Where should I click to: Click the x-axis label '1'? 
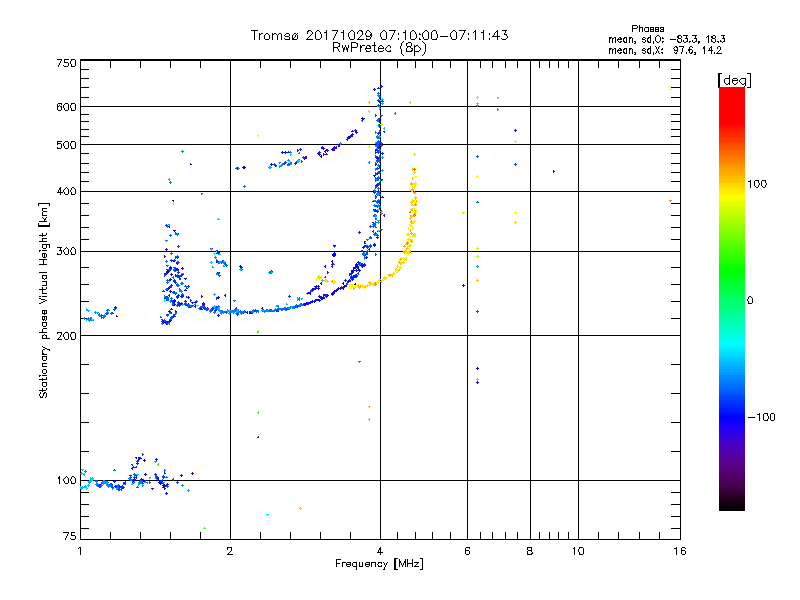(x=80, y=551)
